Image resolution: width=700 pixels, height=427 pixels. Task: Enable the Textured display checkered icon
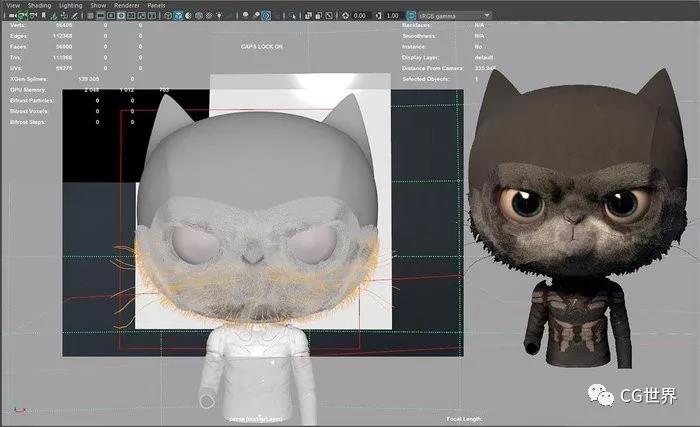209,16
